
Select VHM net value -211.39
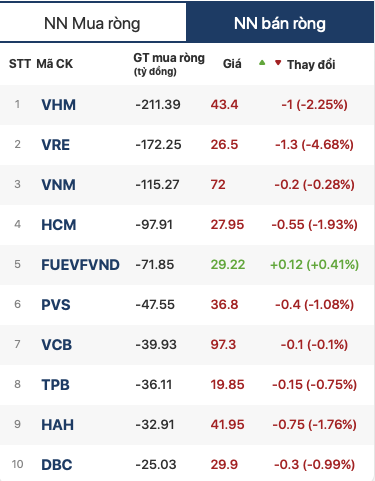click(x=158, y=105)
